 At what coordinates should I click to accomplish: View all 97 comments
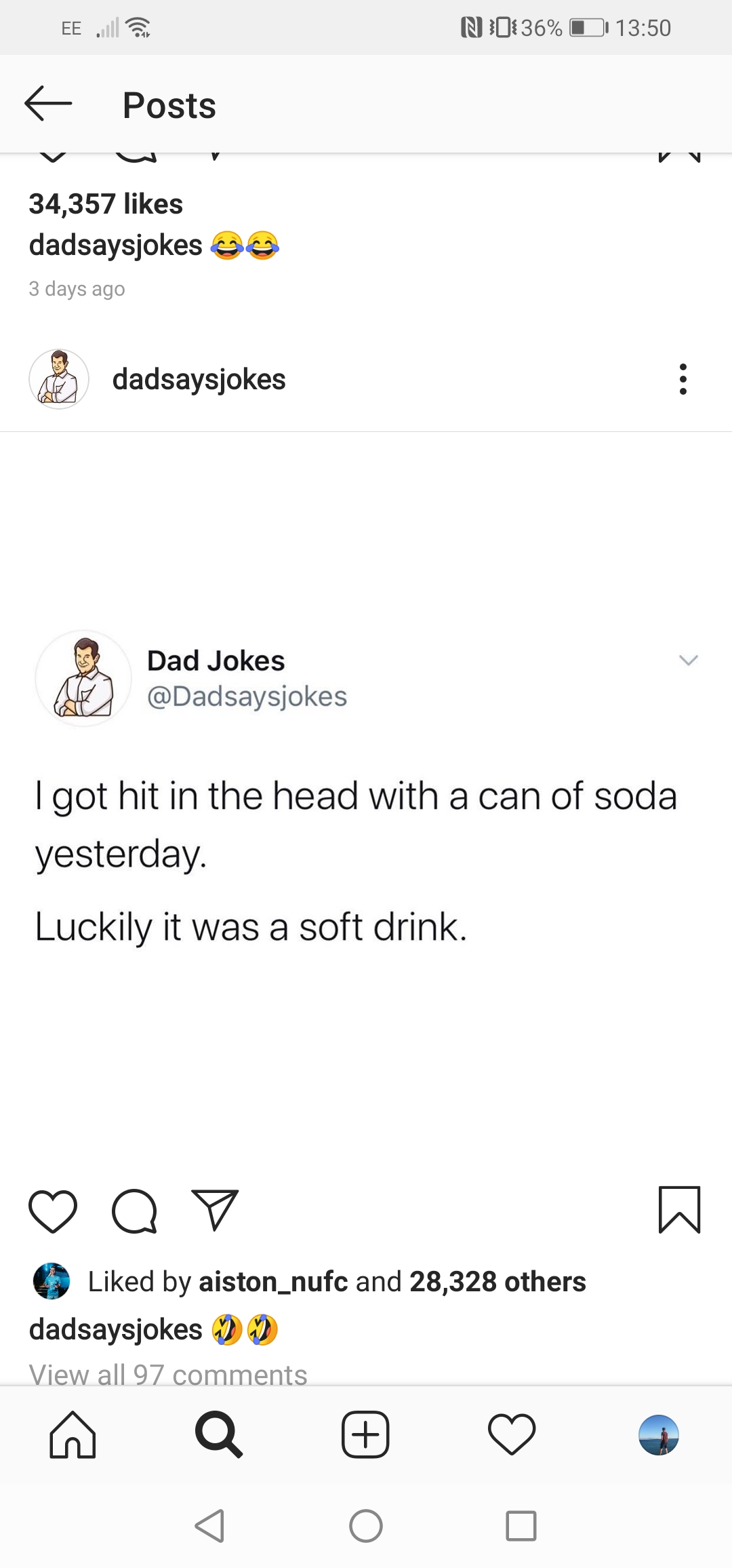tap(168, 1374)
